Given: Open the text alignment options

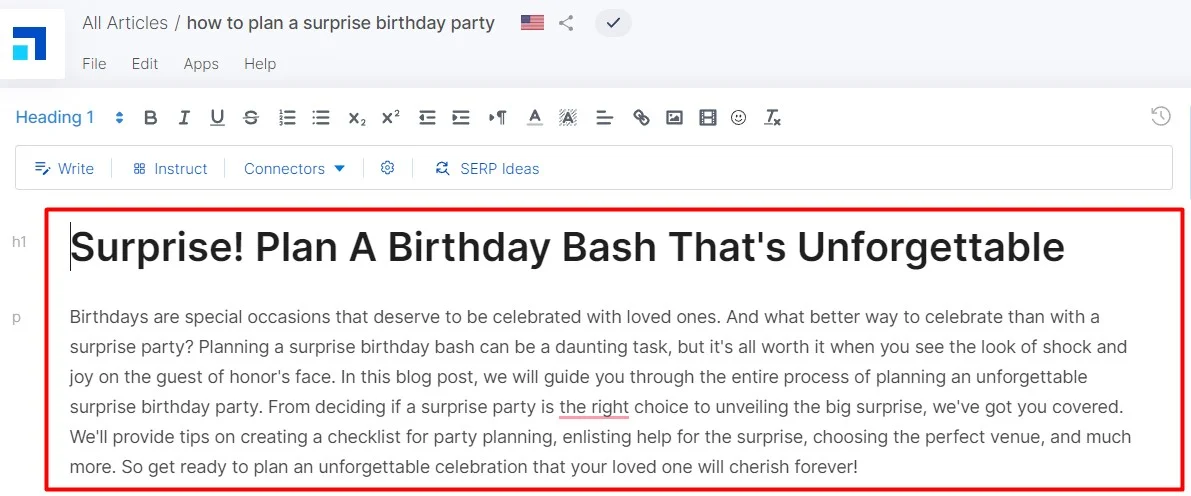Looking at the screenshot, I should pyautogui.click(x=604, y=118).
